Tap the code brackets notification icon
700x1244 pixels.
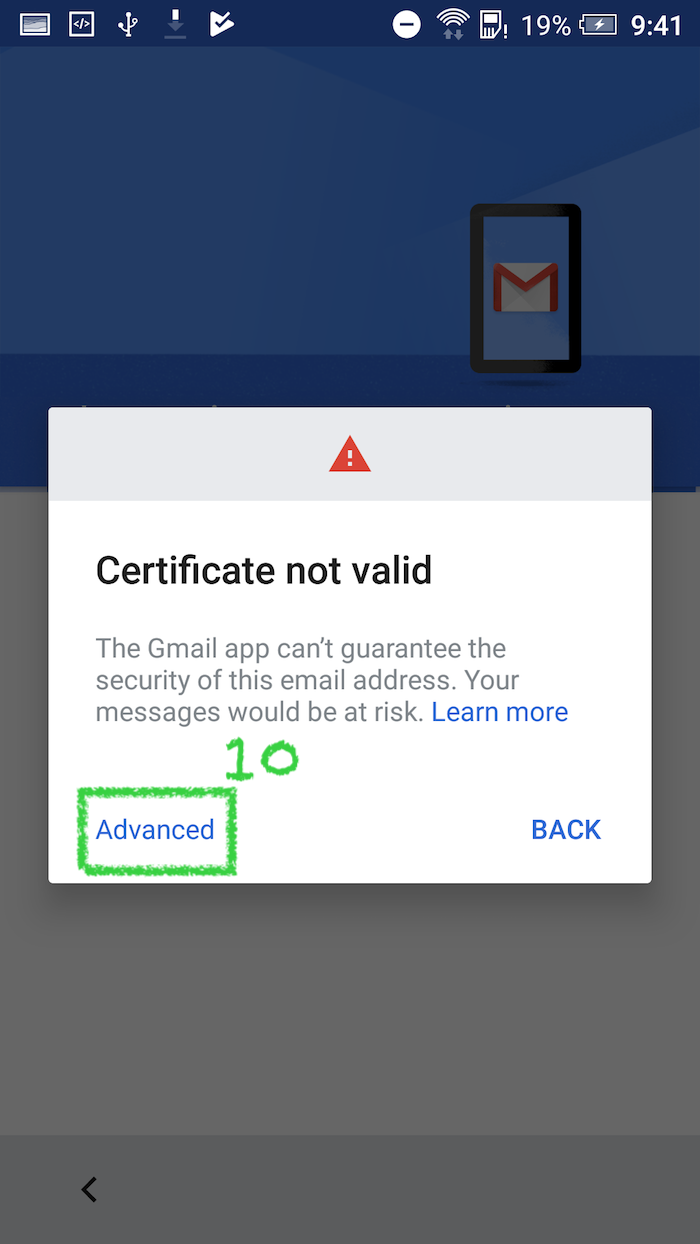[81, 24]
